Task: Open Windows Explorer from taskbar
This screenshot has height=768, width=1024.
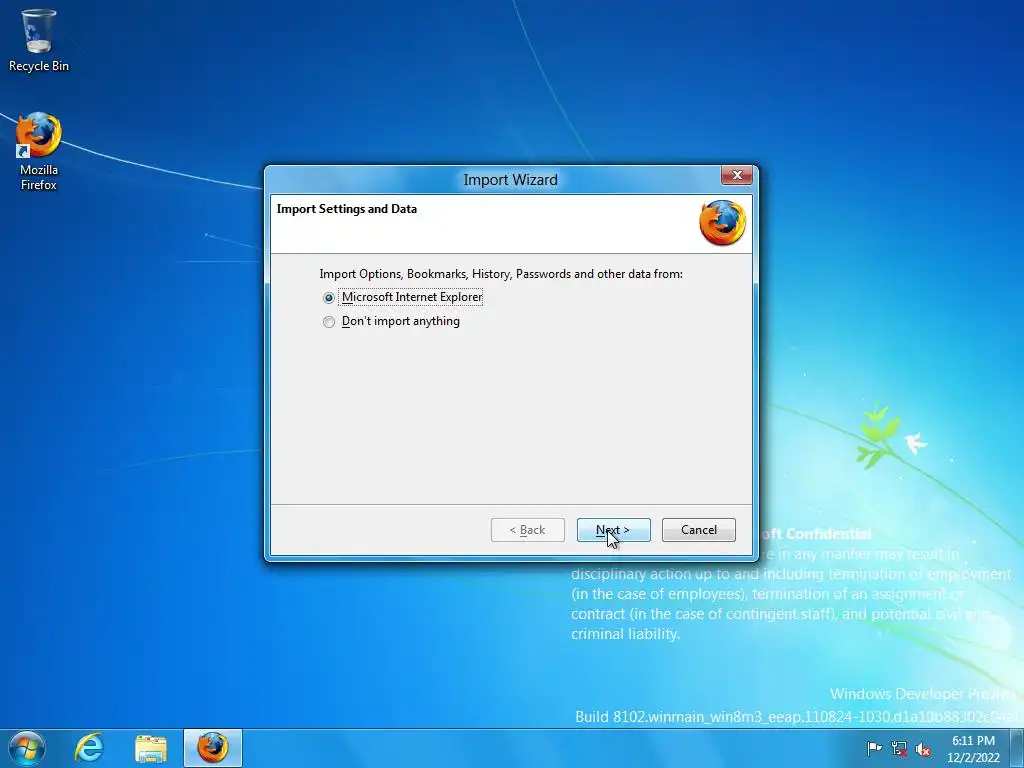Action: [151, 748]
